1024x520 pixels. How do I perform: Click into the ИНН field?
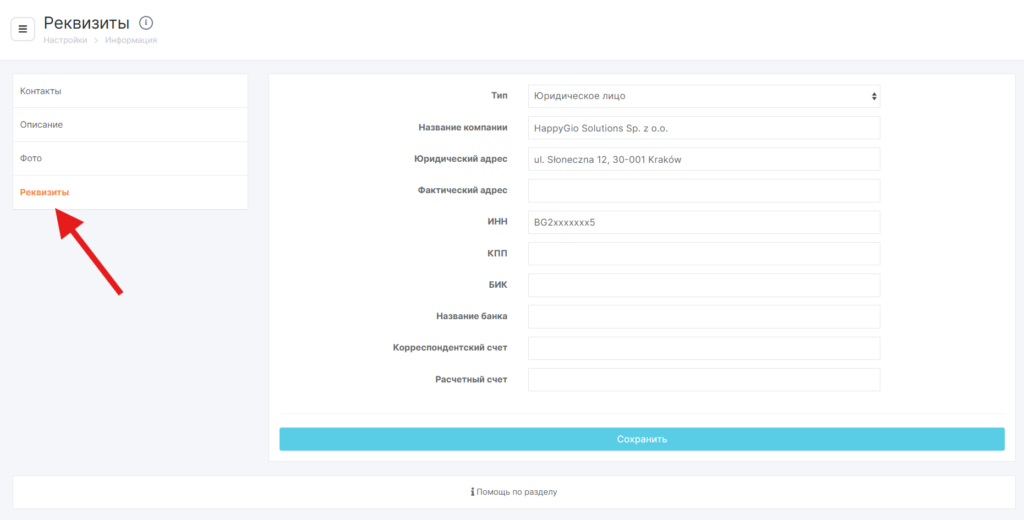(x=703, y=222)
